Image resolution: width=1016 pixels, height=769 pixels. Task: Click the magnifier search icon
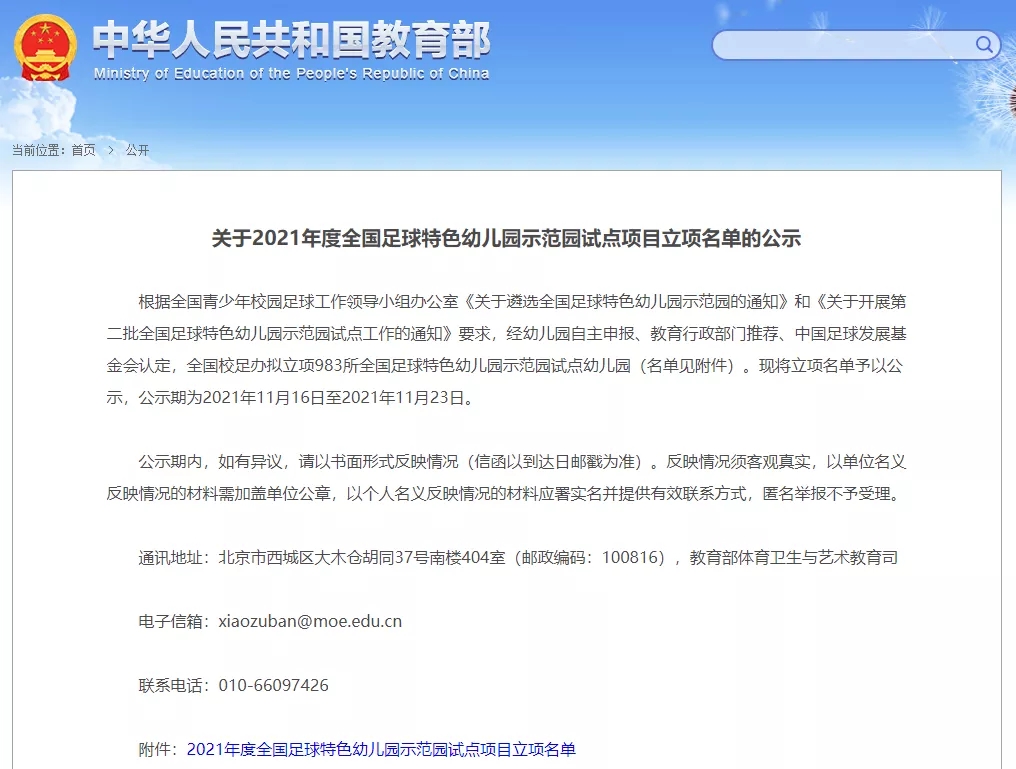coord(984,45)
